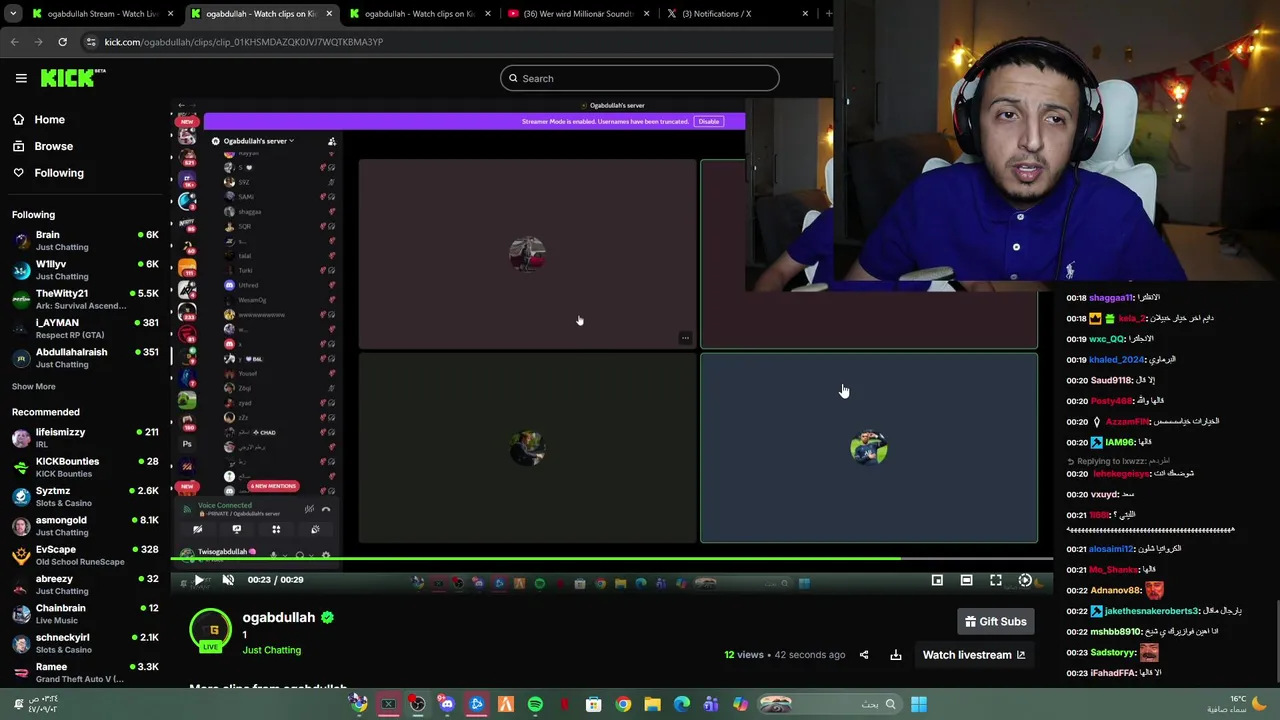This screenshot has width=1280, height=720.
Task: Toggle mini player mode
Action: (x=937, y=580)
